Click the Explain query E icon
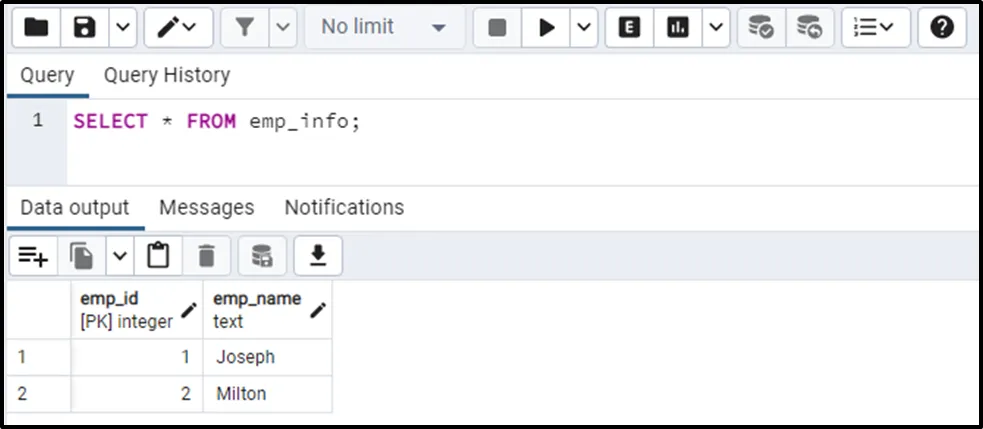Image resolution: width=983 pixels, height=429 pixels. pos(629,28)
